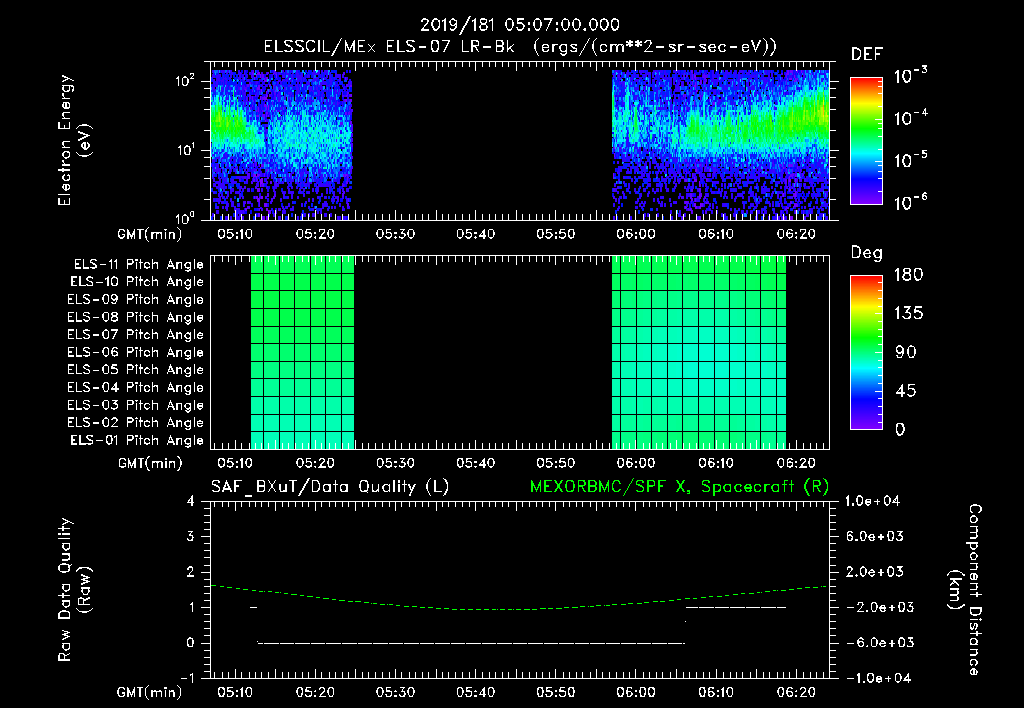Screen dimensions: 1024x708
Task: Click the Electron Energy (eV) axis label
Action: tap(74, 140)
